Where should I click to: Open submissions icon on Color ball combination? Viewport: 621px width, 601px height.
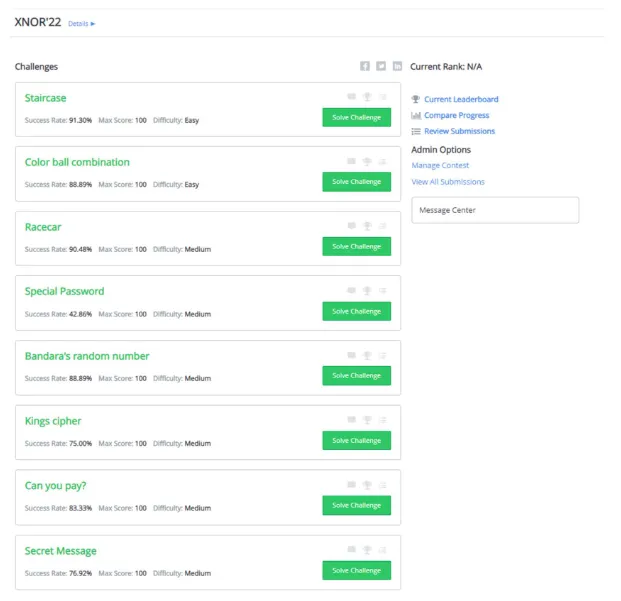point(383,161)
